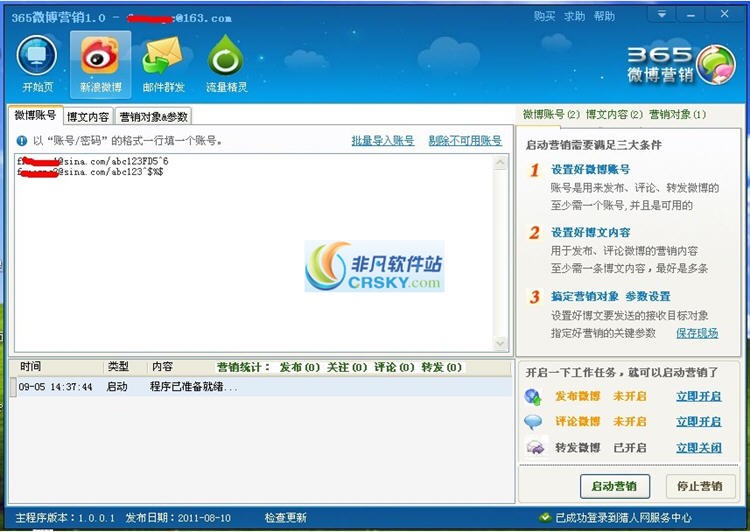Click the 已成功登录到猎人网服务中心 status text
This screenshot has width=750, height=532.
pyautogui.click(x=623, y=518)
